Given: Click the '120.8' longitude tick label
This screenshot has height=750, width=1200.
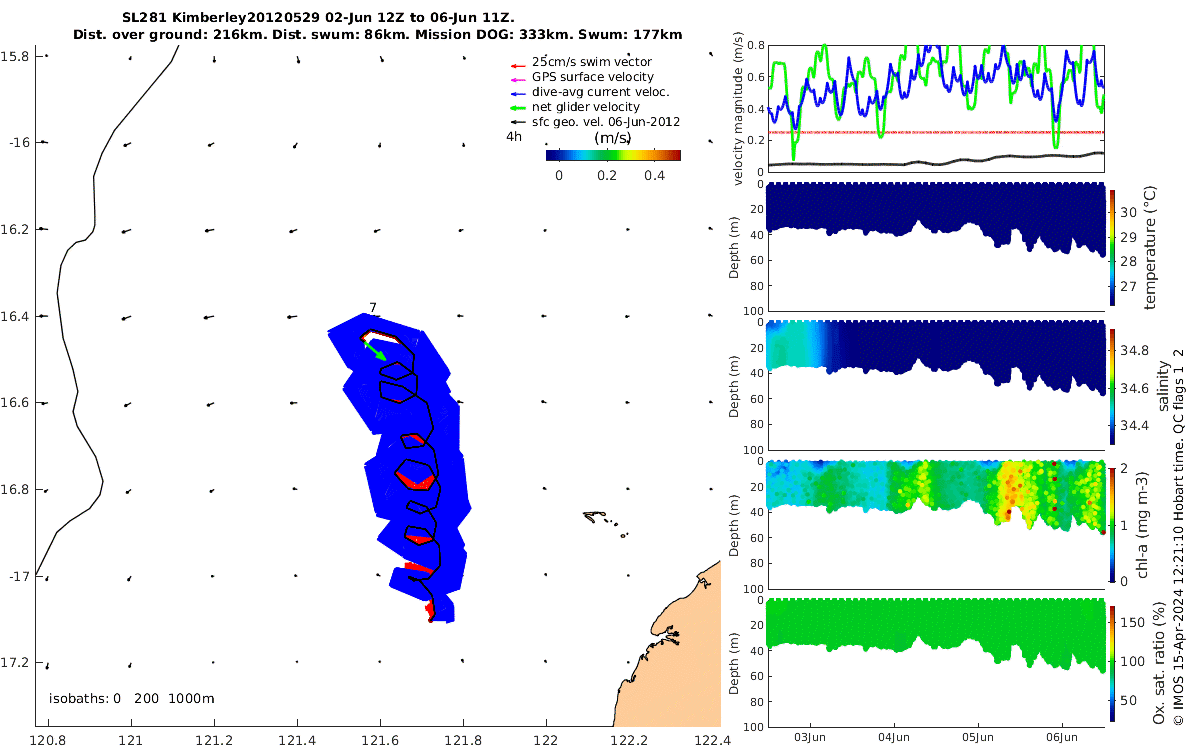Looking at the screenshot, I should pyautogui.click(x=48, y=740).
